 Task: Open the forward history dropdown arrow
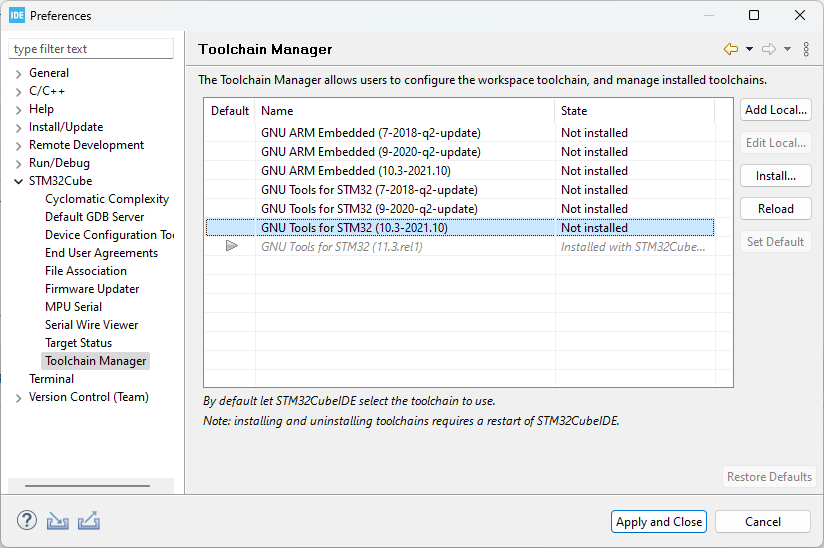tap(787, 49)
